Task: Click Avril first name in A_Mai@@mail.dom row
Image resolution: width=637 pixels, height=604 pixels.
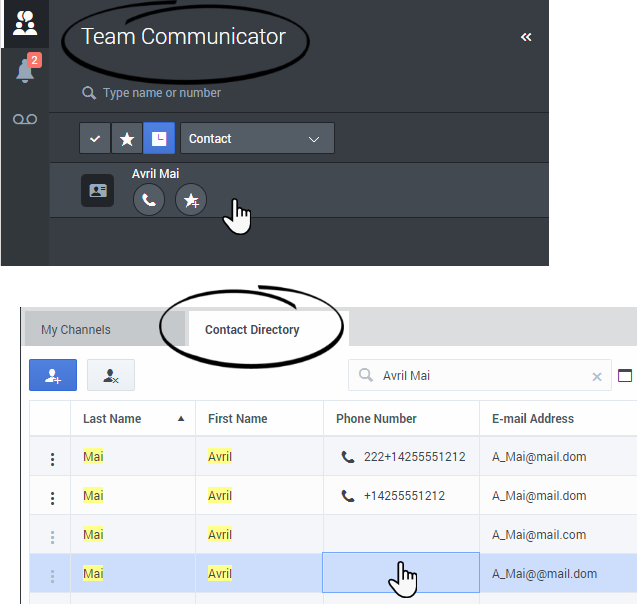Action: (220, 574)
